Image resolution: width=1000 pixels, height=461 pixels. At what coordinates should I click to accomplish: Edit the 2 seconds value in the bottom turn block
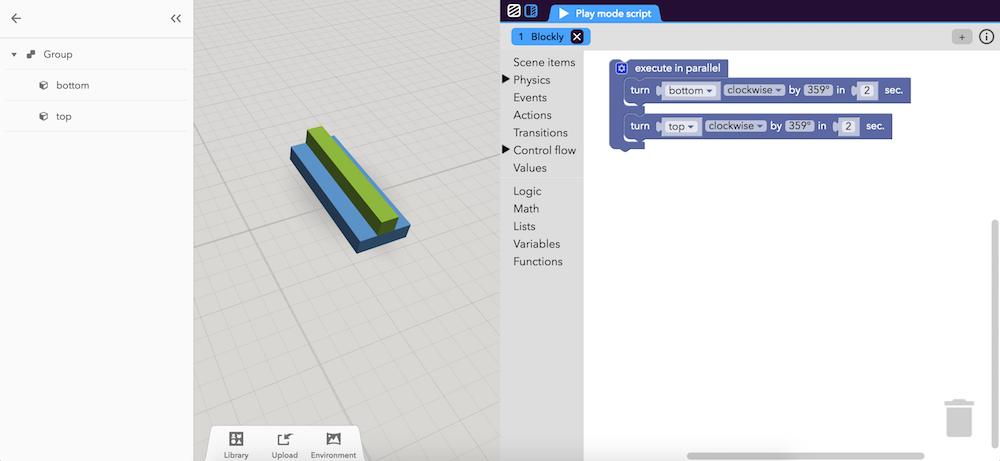coord(867,91)
